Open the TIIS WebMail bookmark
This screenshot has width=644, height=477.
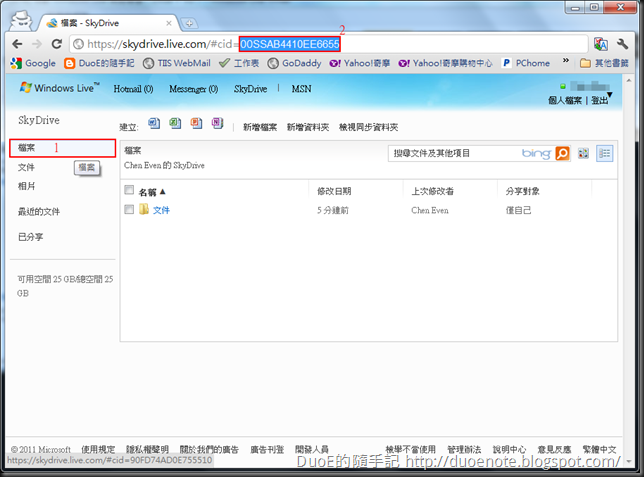coord(177,63)
